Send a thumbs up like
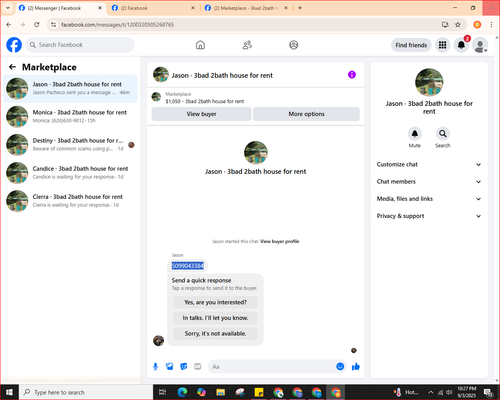Viewport: 500px width, 400px height. point(356,367)
